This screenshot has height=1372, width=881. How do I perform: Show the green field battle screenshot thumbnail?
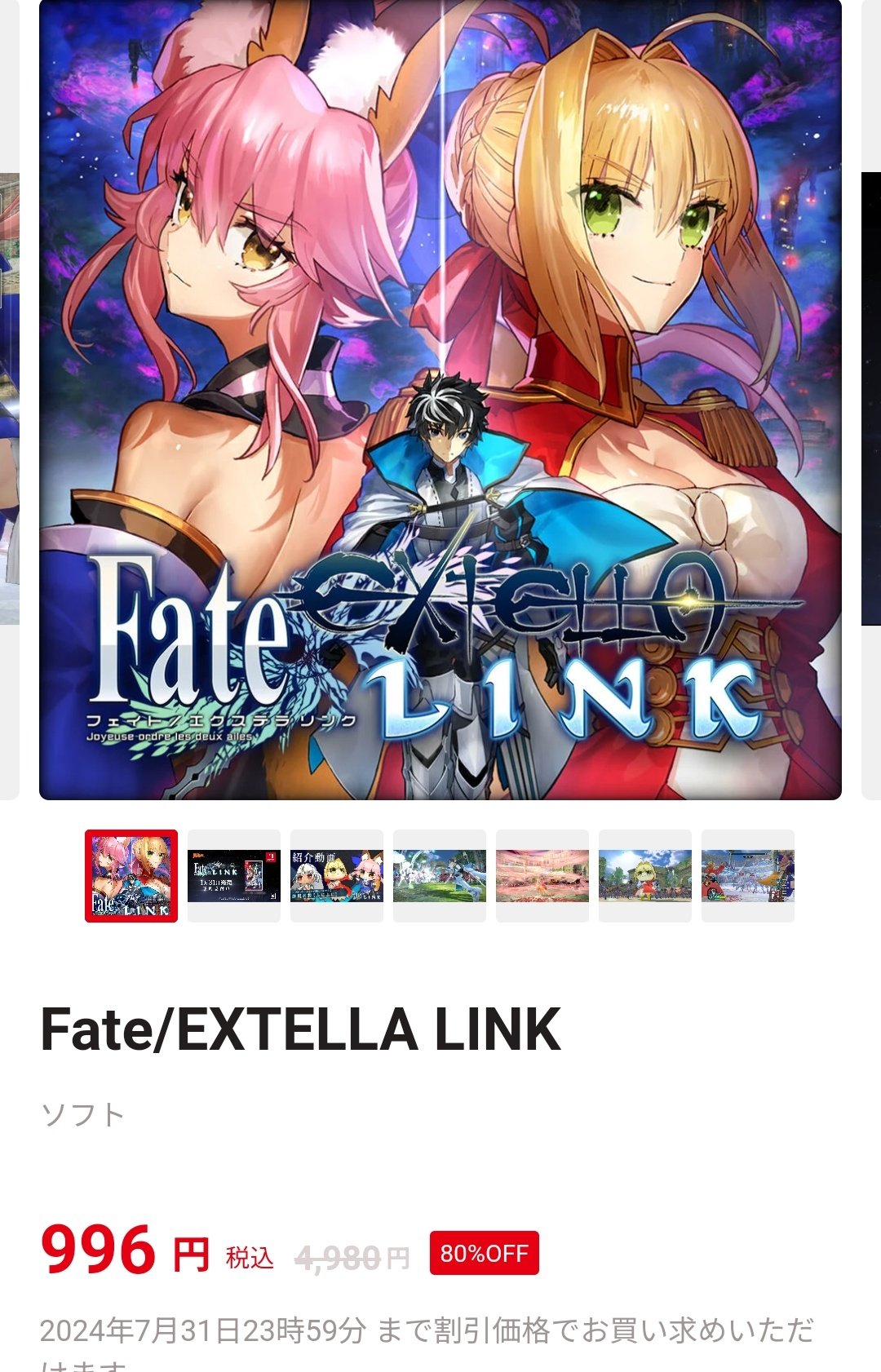click(440, 876)
